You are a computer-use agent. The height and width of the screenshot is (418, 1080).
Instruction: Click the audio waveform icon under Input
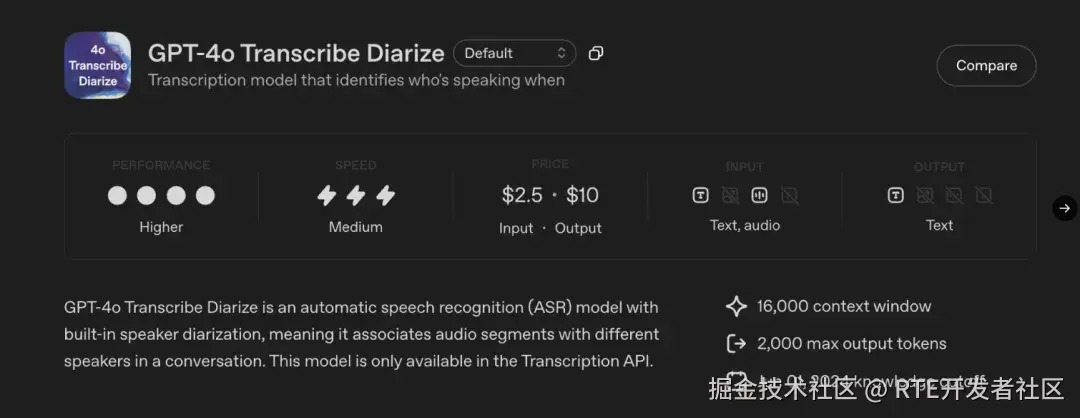point(759,196)
